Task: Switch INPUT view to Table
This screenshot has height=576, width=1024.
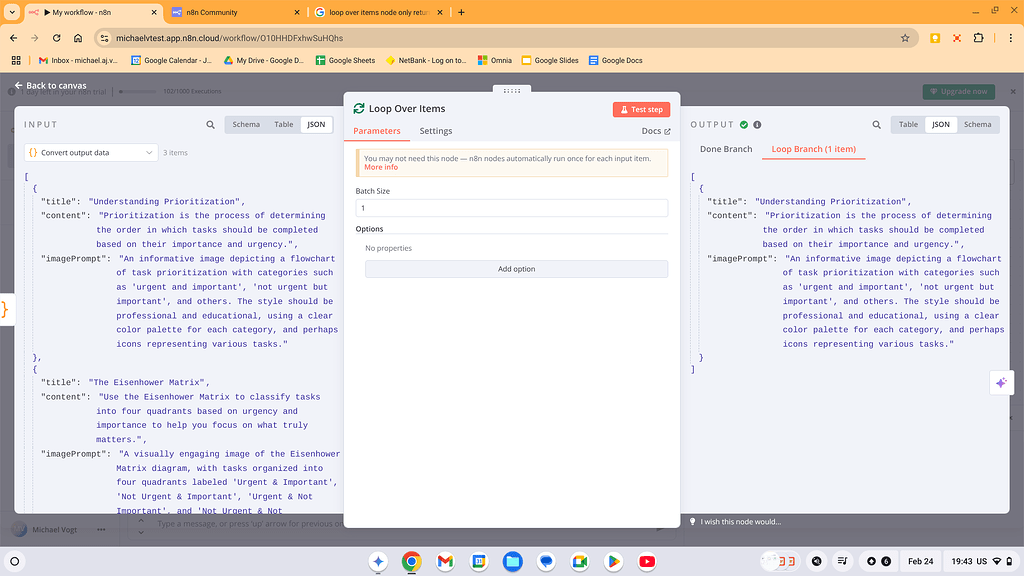Action: [x=283, y=124]
